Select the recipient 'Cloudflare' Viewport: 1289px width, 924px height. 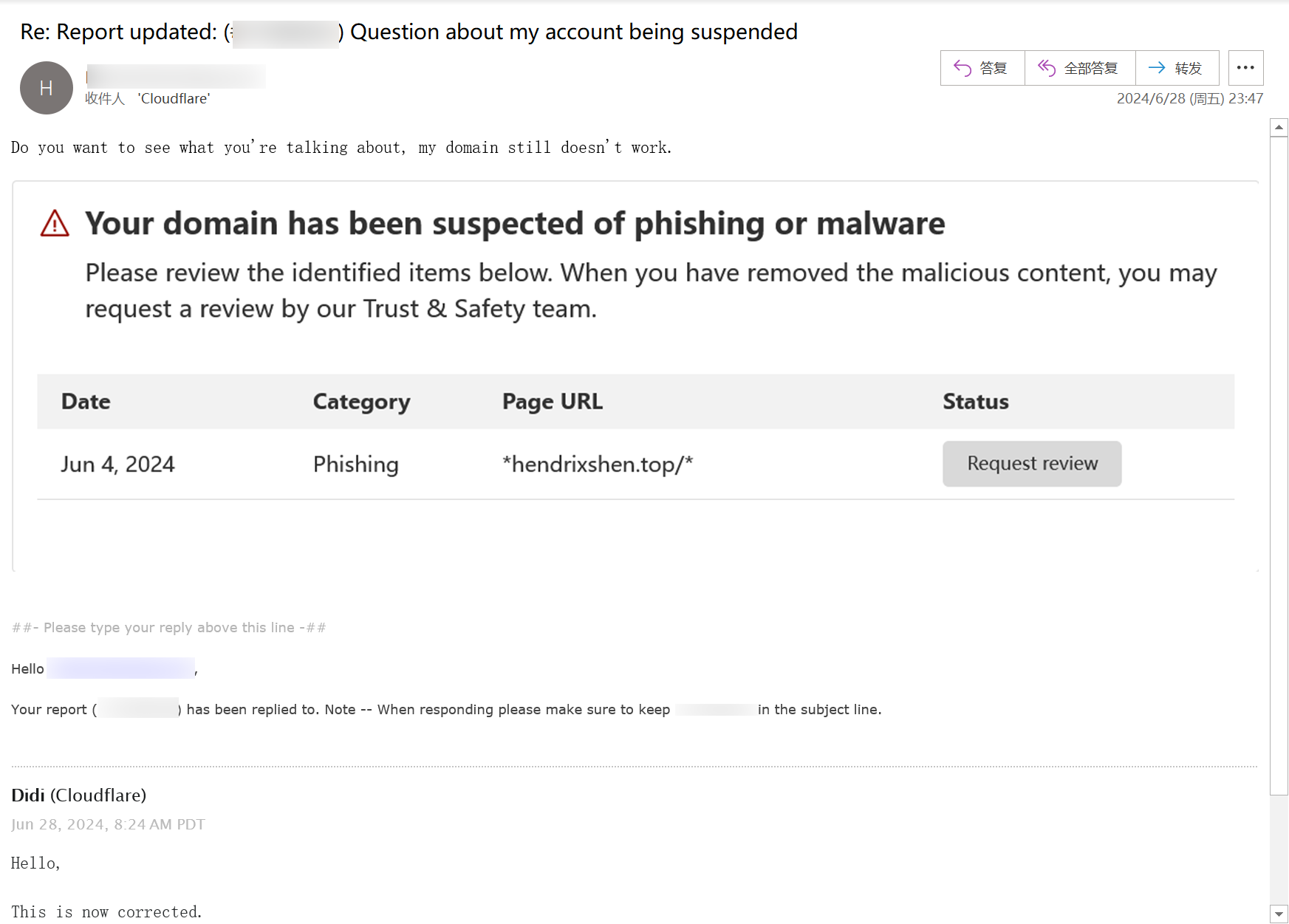pyautogui.click(x=174, y=99)
